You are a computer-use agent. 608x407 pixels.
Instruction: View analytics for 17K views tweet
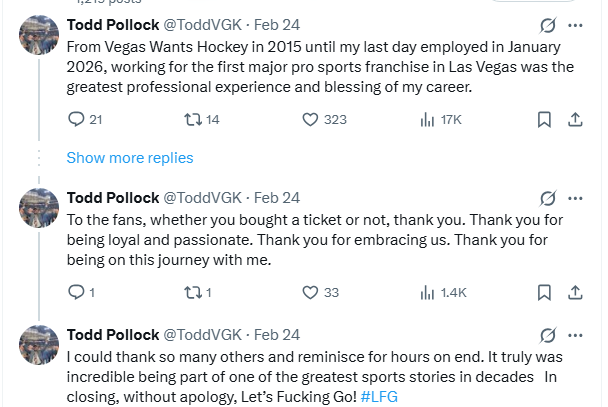coord(427,120)
